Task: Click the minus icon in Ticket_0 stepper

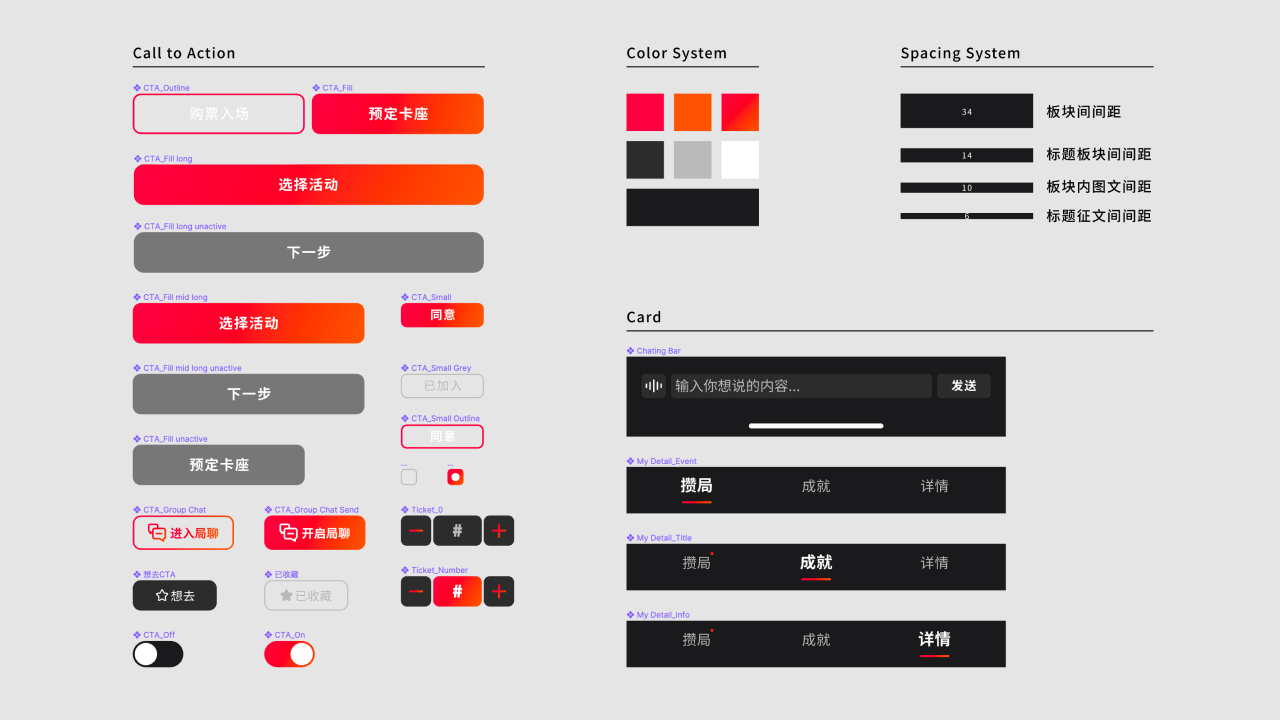Action: (416, 531)
